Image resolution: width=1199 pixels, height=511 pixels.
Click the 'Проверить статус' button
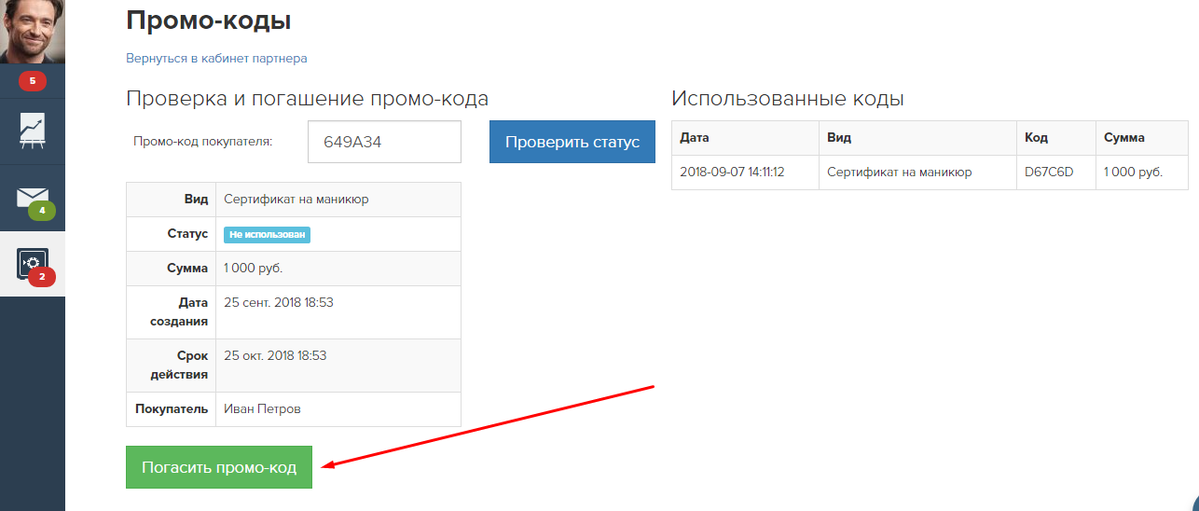click(x=572, y=142)
